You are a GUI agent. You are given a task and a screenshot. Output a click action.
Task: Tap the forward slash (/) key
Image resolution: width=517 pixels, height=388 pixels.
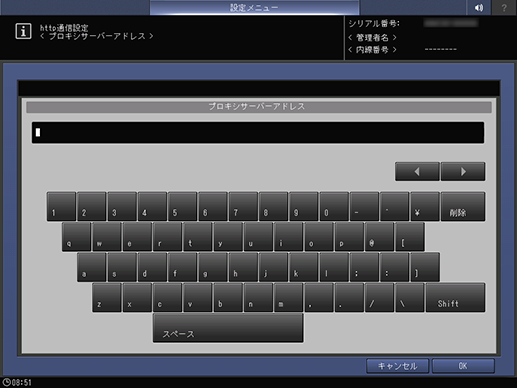380,298
